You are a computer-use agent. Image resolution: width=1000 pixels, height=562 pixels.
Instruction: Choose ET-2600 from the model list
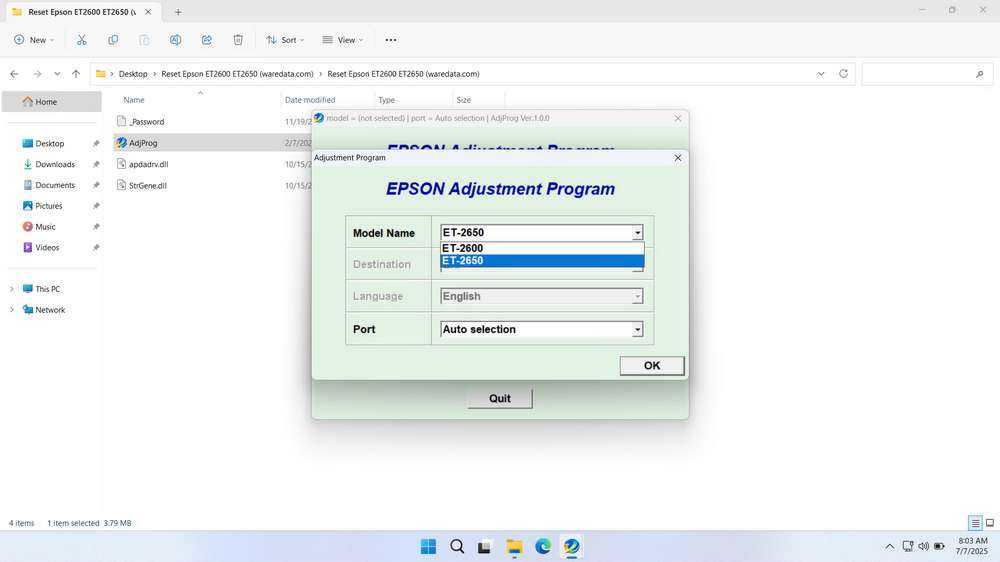(x=542, y=248)
